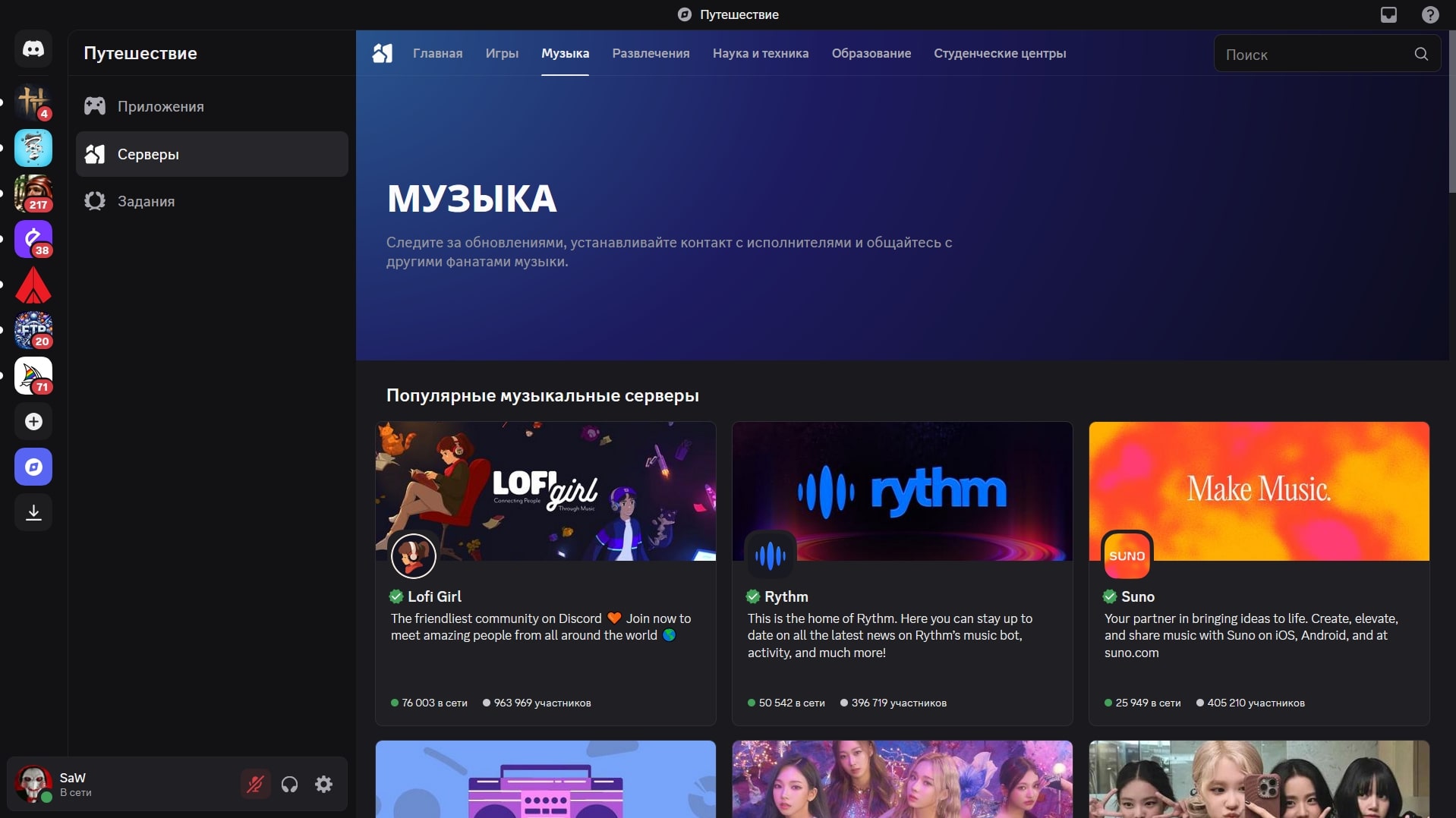Open purple server with 38 badge
1456x818 pixels.
(33, 239)
